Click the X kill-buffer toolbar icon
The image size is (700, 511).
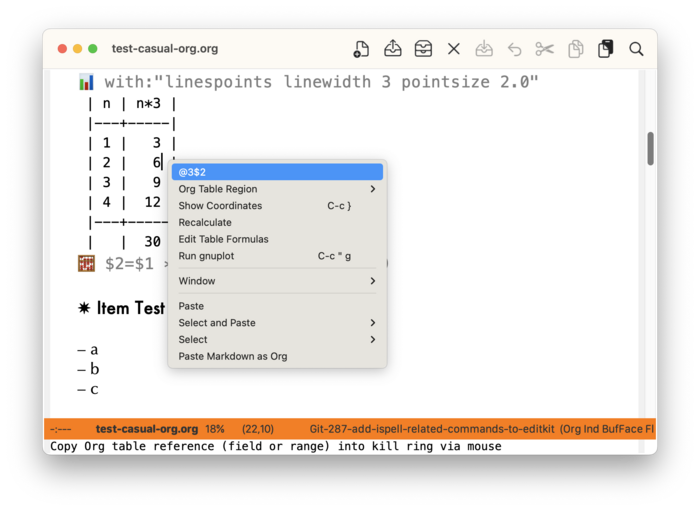tap(454, 49)
